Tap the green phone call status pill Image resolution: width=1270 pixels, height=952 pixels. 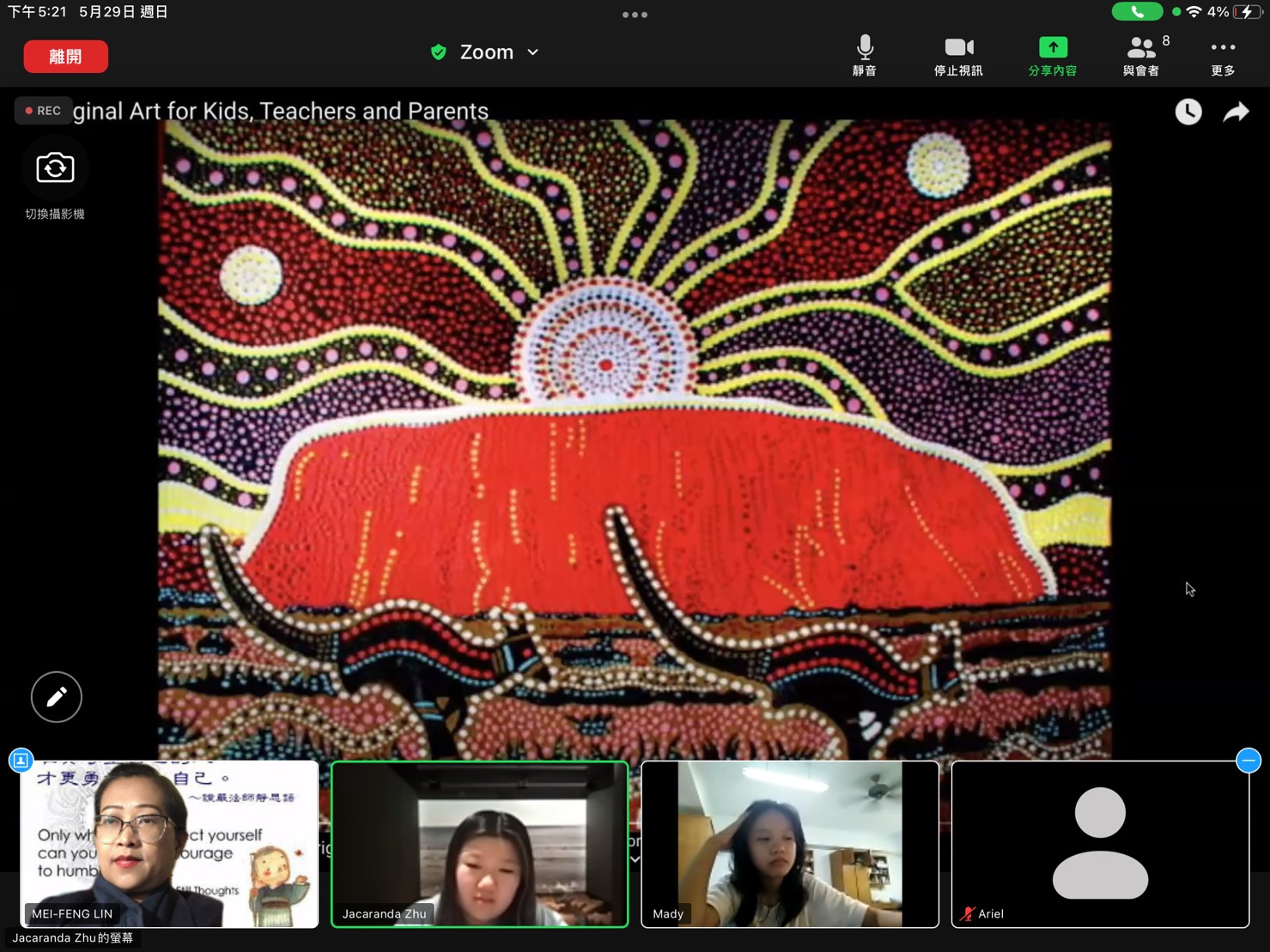1137,12
